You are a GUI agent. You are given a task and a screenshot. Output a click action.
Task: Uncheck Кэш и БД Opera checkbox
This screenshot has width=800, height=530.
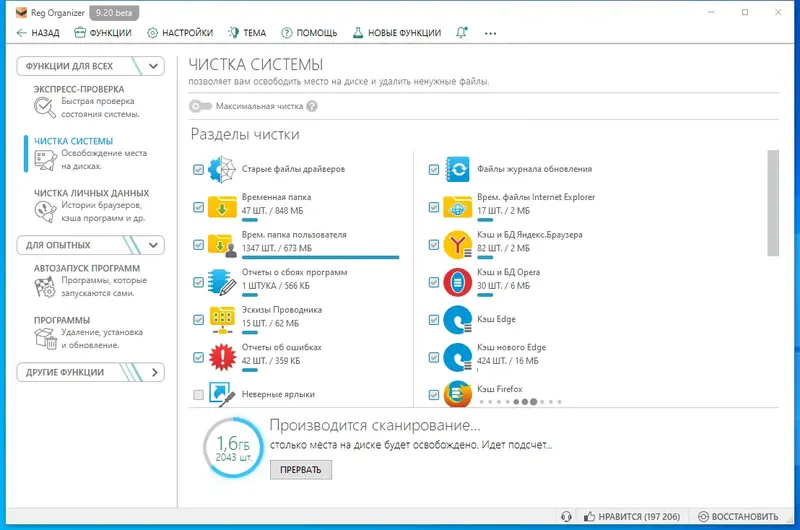434,282
